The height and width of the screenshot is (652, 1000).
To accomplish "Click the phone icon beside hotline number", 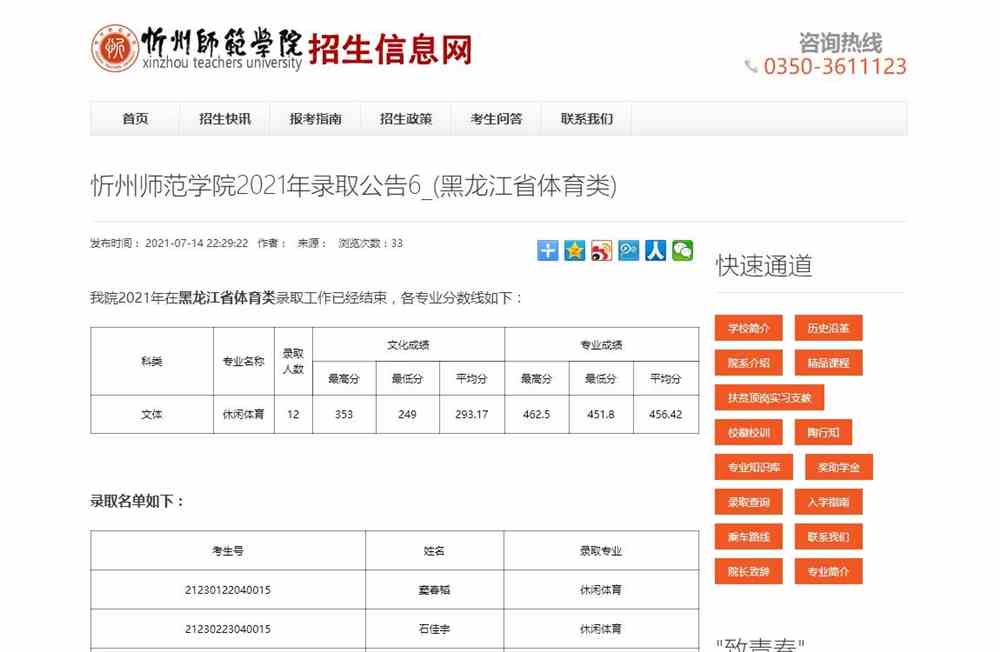I will [751, 66].
